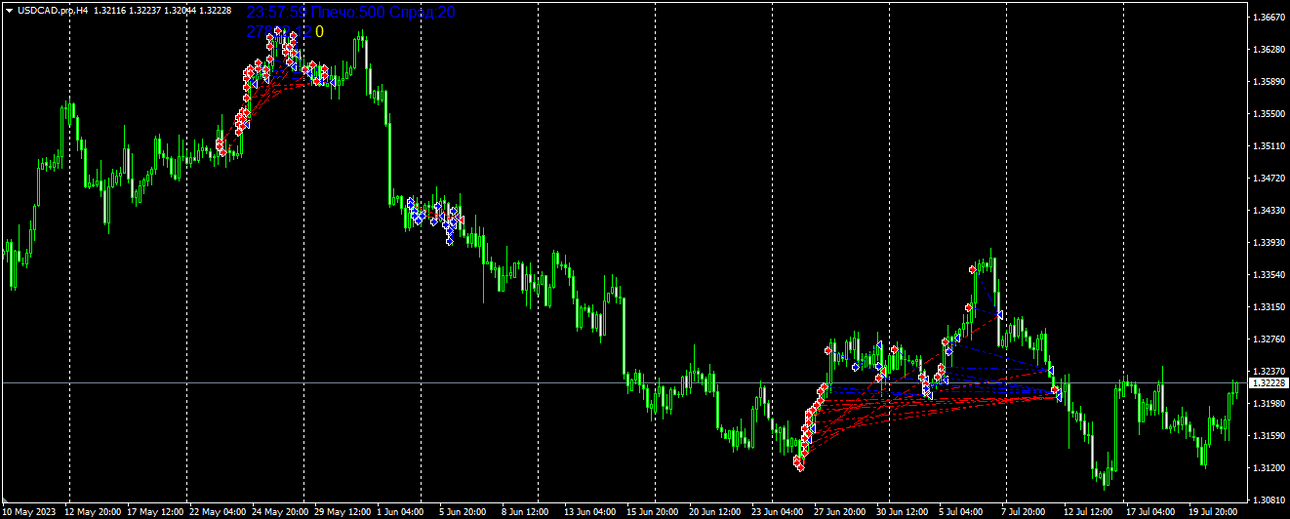Click the 10 May 2023 date label
This screenshot has width=1290, height=519.
(x=28, y=511)
